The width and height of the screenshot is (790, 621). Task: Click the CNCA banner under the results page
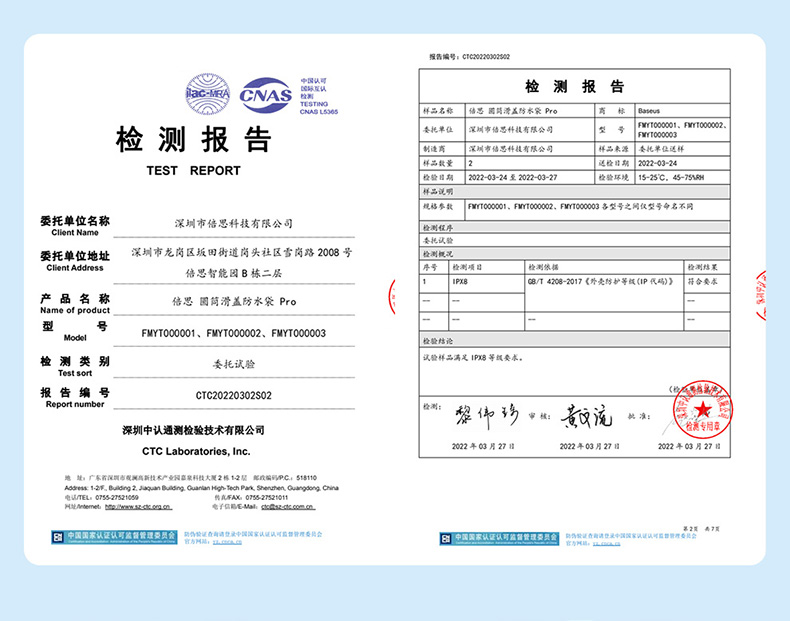point(499,538)
